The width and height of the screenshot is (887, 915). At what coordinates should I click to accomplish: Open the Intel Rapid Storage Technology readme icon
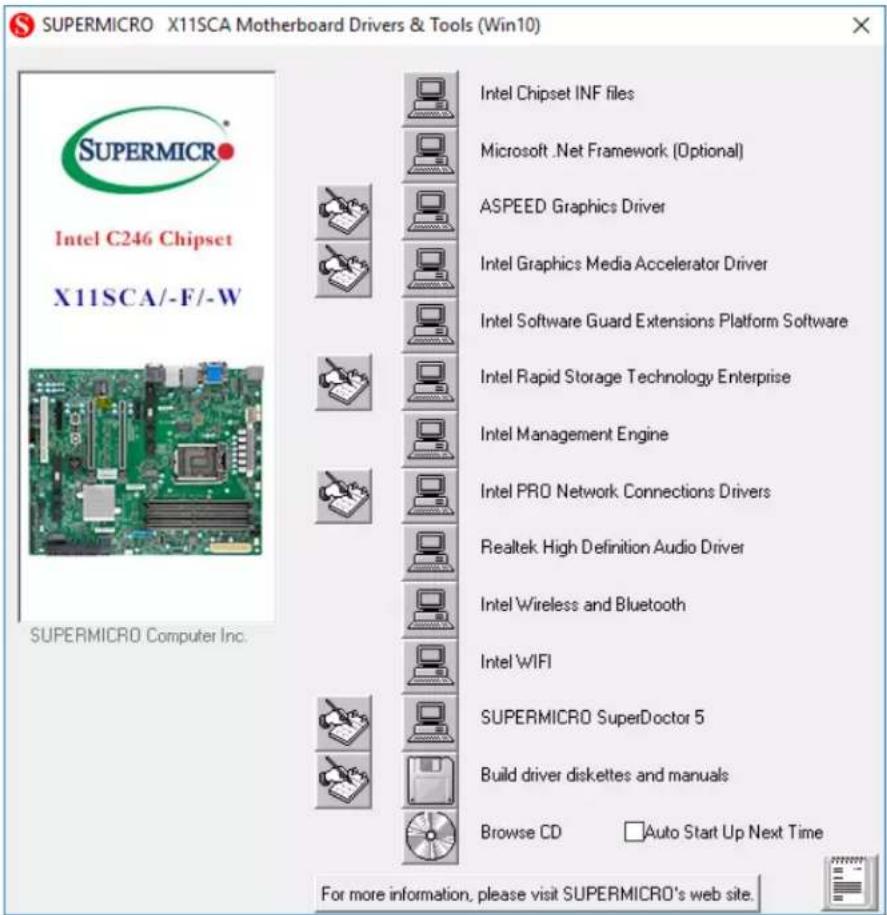[344, 382]
